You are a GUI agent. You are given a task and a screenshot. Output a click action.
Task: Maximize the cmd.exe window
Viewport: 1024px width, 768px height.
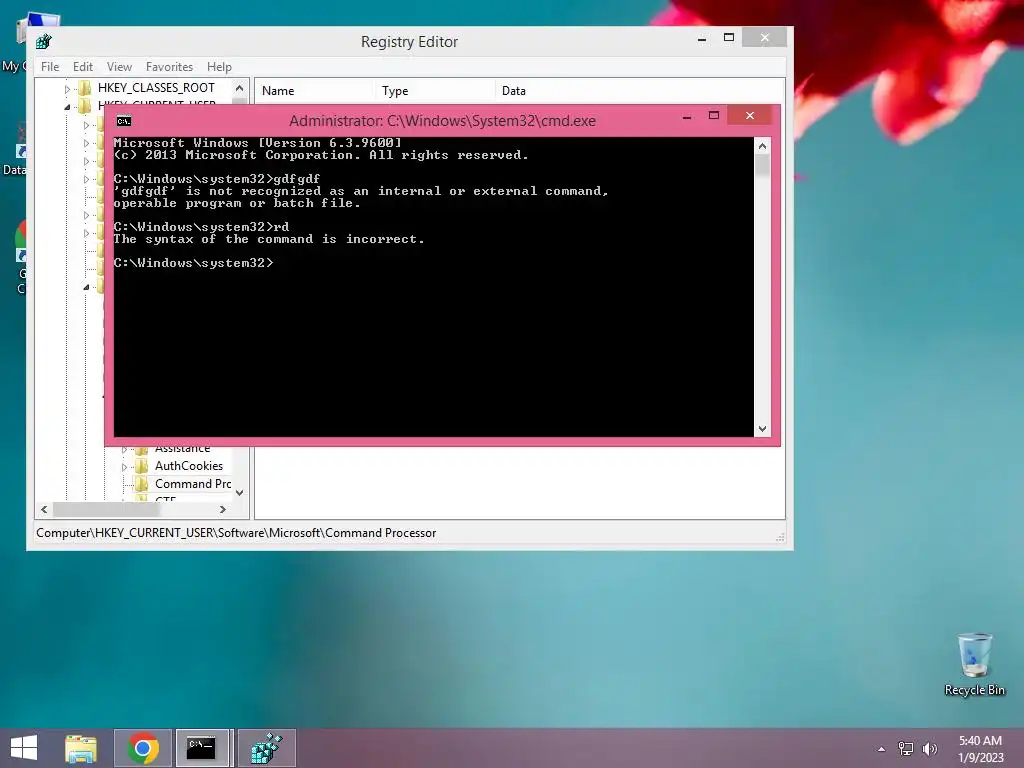pyautogui.click(x=714, y=116)
